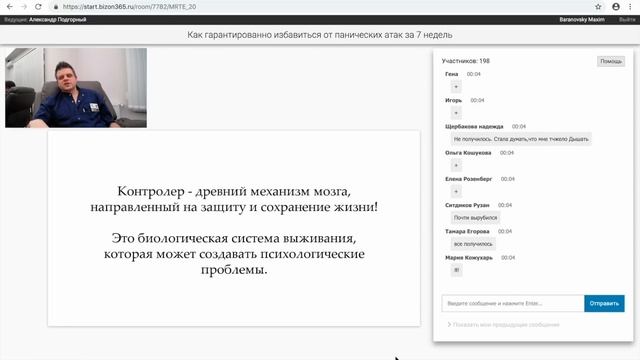Viewport: 640px width, 360px height.
Task: Bookmark page with the star icon
Action: (598, 7)
